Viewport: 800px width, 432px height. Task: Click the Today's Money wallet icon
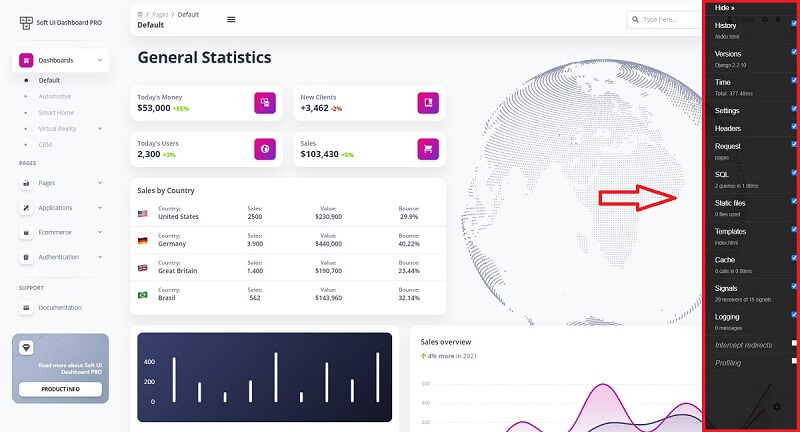pyautogui.click(x=265, y=102)
